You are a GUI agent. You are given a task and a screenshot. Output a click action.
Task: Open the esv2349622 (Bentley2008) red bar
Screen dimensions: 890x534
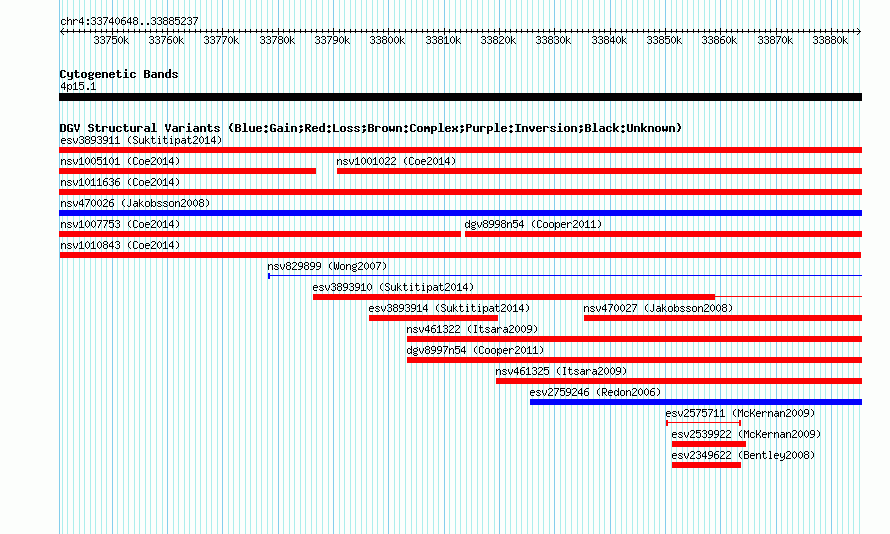(x=706, y=465)
